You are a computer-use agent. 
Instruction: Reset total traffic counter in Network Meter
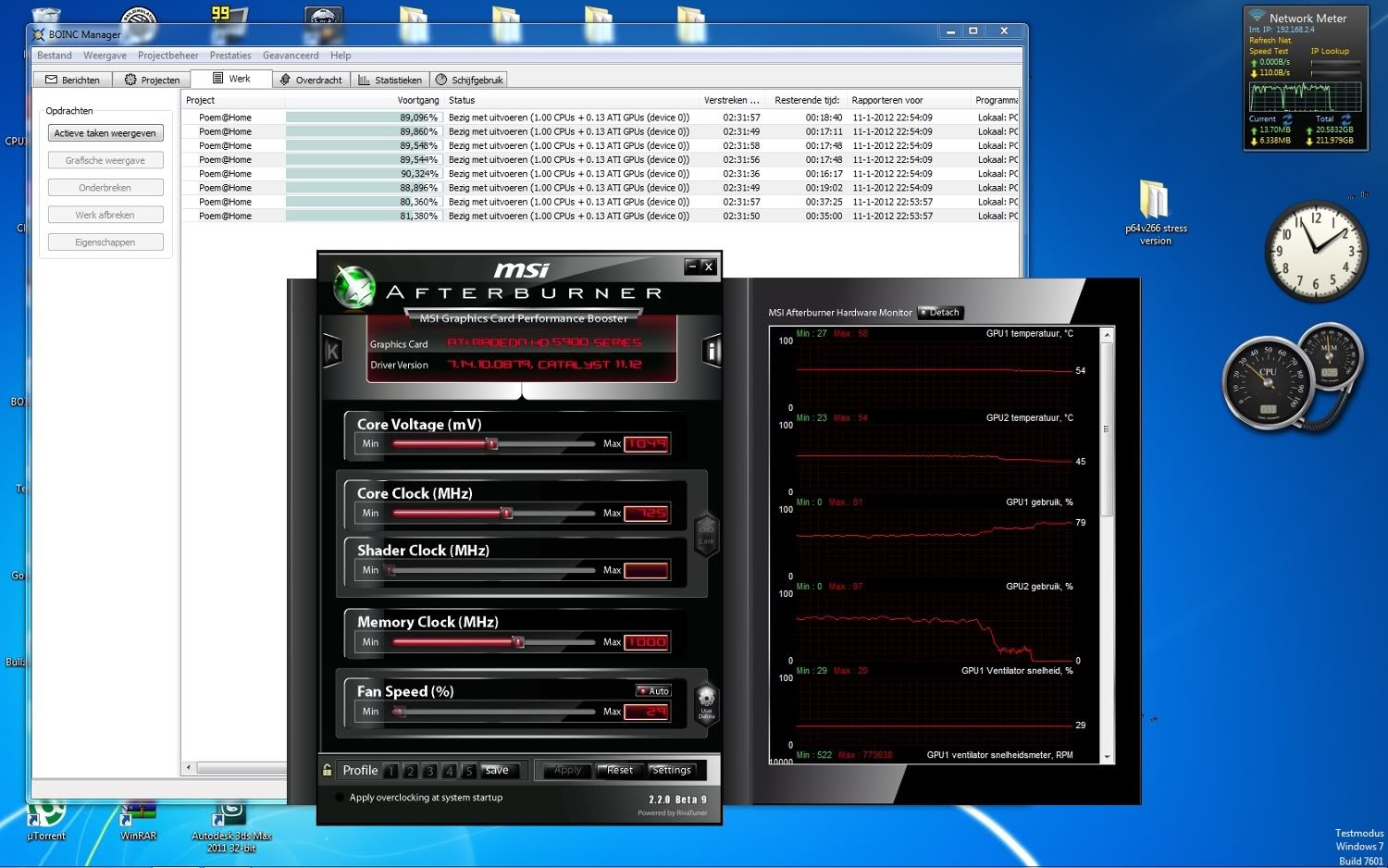tap(1346, 119)
